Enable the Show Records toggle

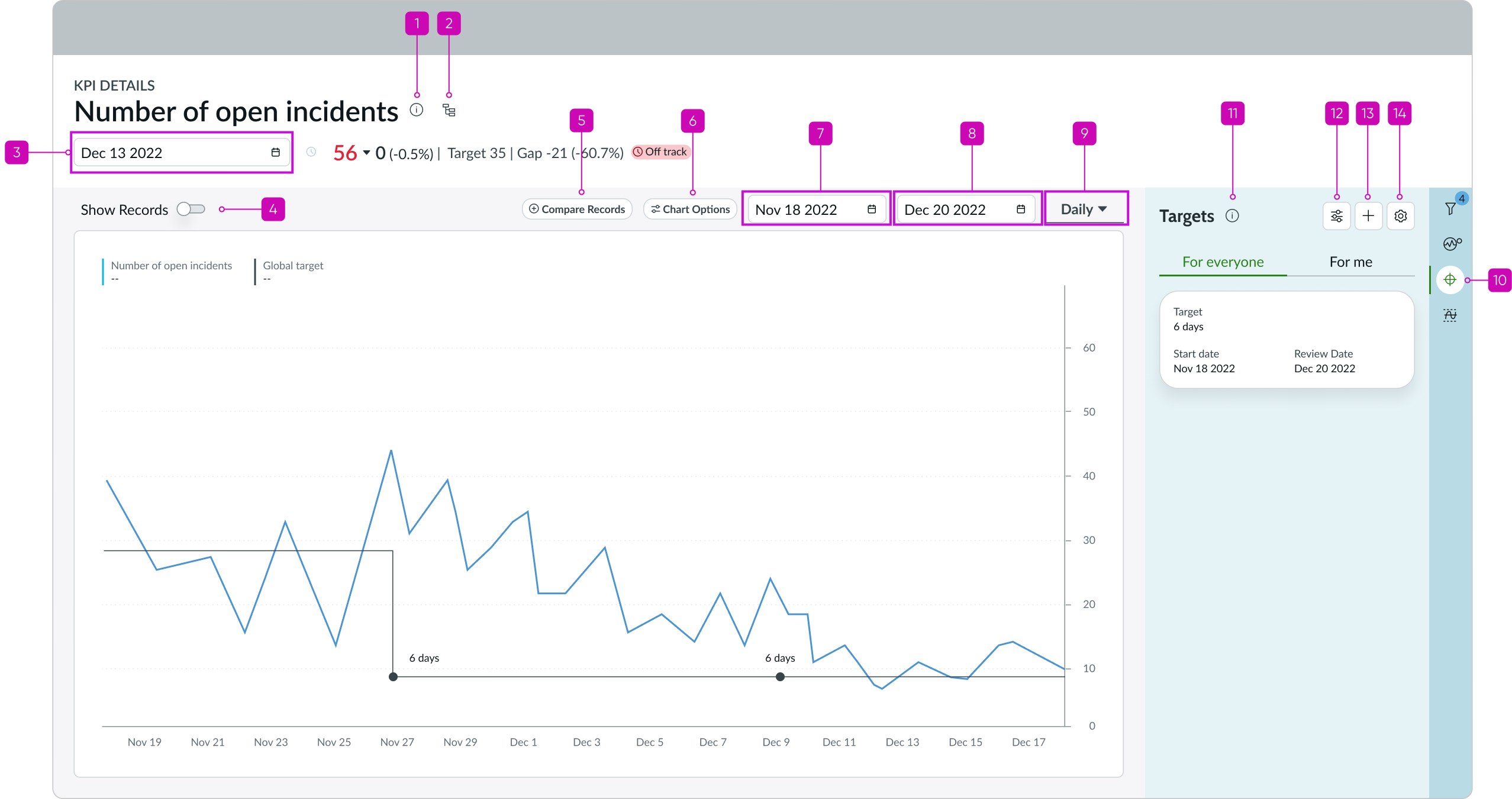191,209
